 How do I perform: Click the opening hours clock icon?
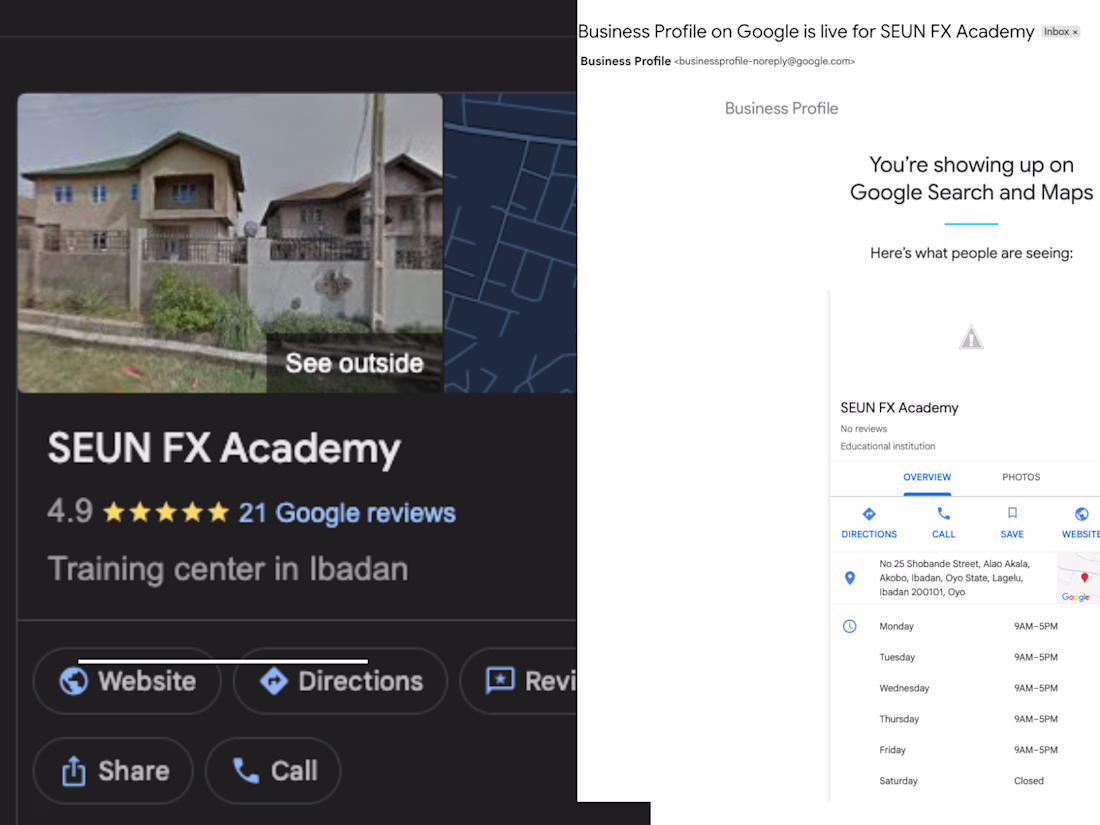(x=850, y=626)
